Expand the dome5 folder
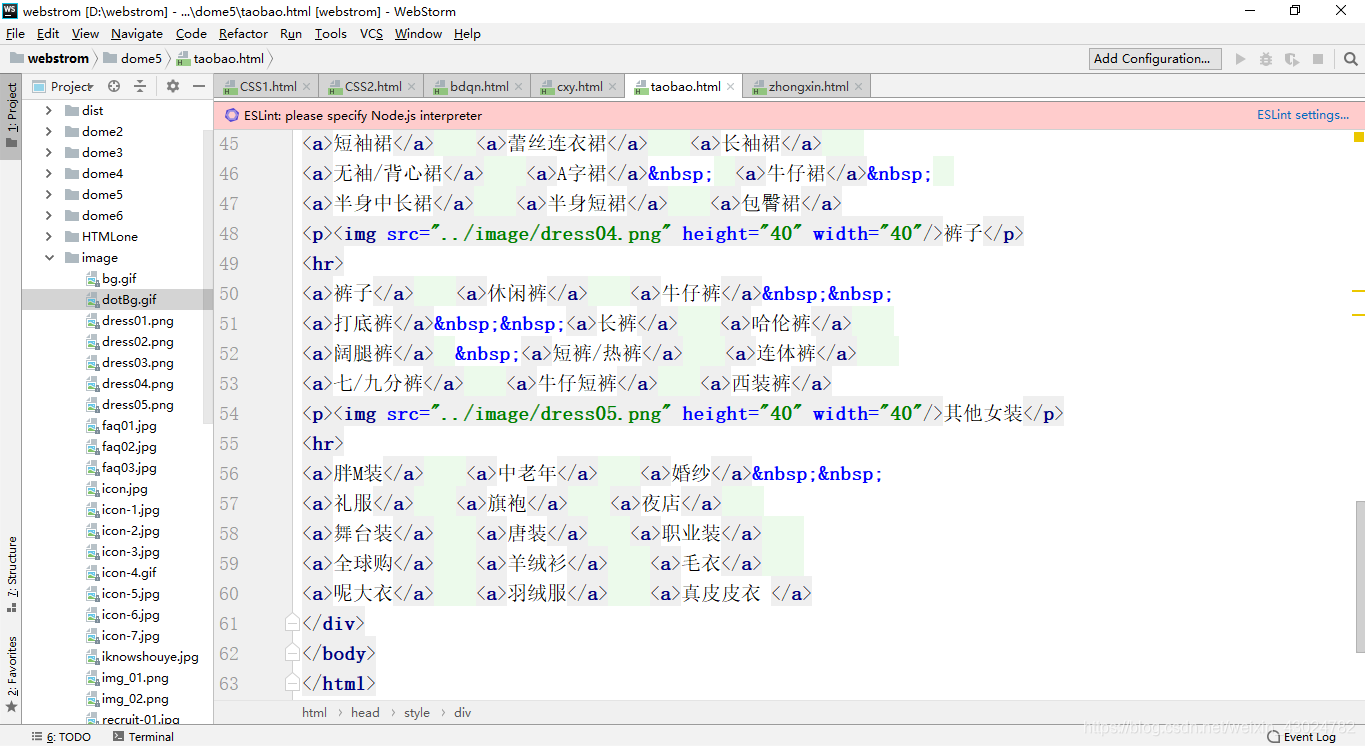Screen dimensions: 1365x746 (49, 195)
